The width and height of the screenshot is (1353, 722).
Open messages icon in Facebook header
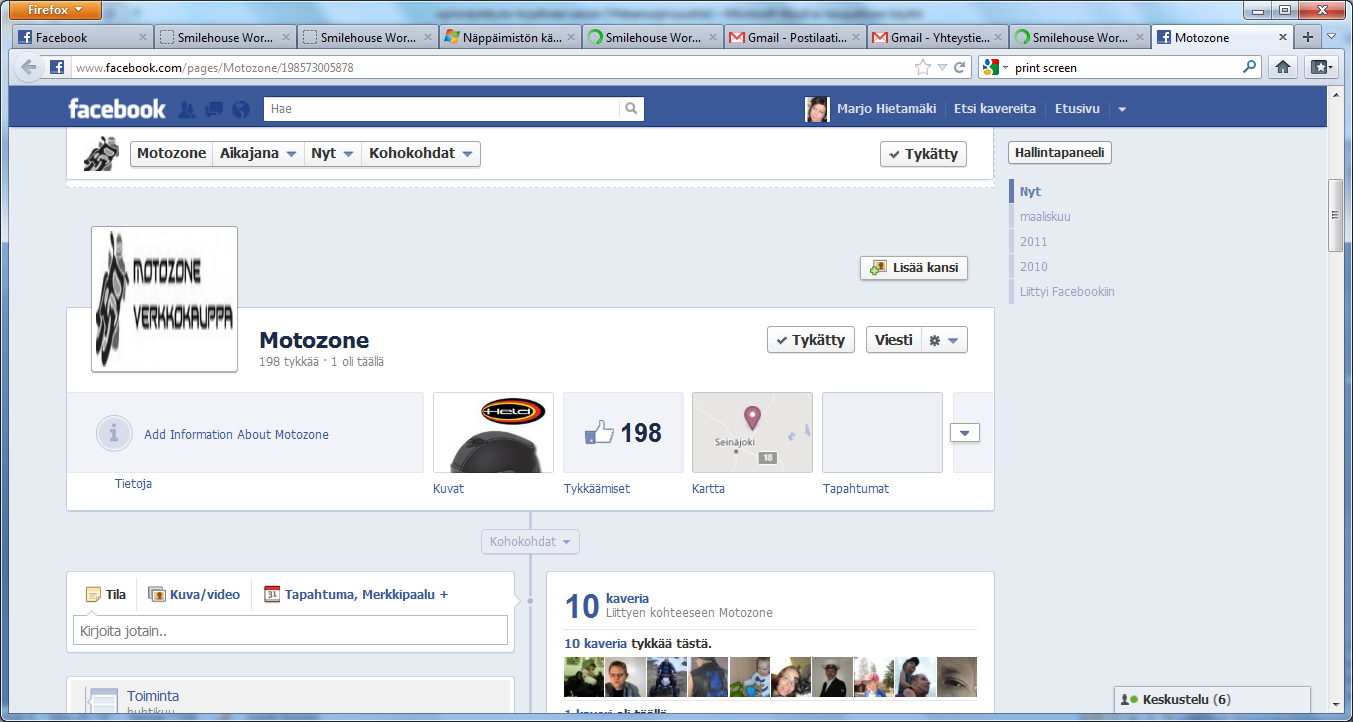pyautogui.click(x=214, y=109)
